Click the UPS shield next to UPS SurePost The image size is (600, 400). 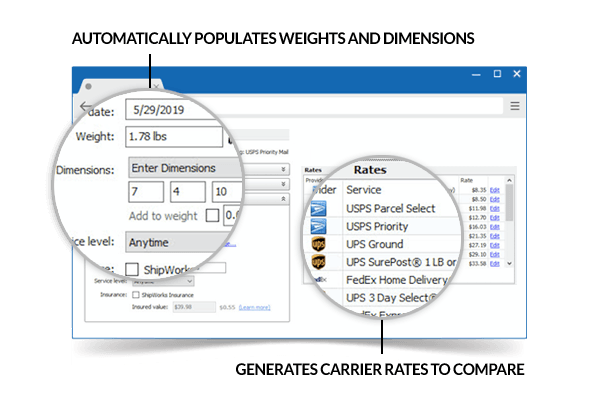pos(318,262)
